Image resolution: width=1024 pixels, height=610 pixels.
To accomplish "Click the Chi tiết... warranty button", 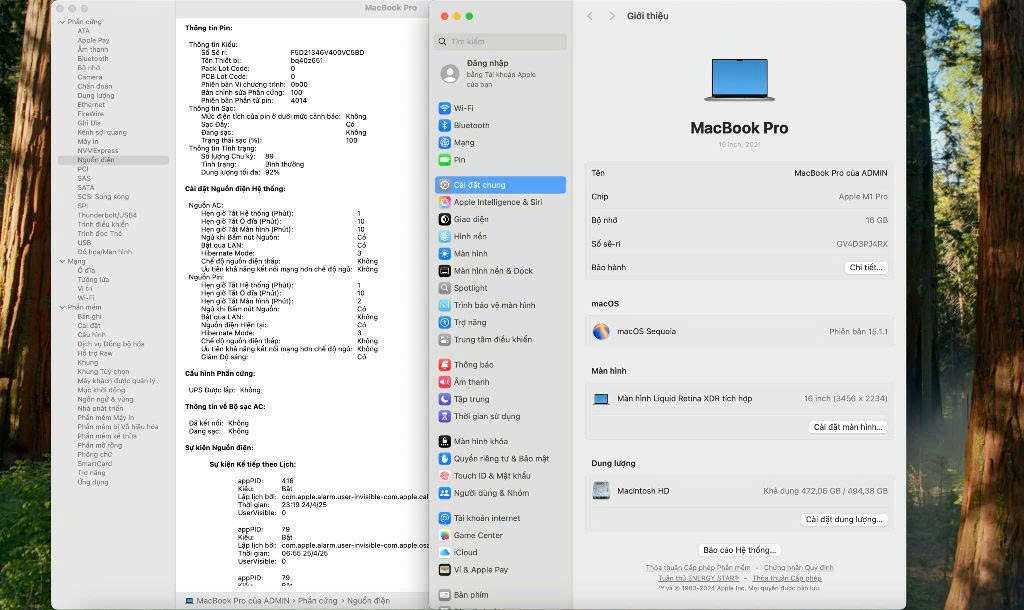I will click(x=865, y=267).
